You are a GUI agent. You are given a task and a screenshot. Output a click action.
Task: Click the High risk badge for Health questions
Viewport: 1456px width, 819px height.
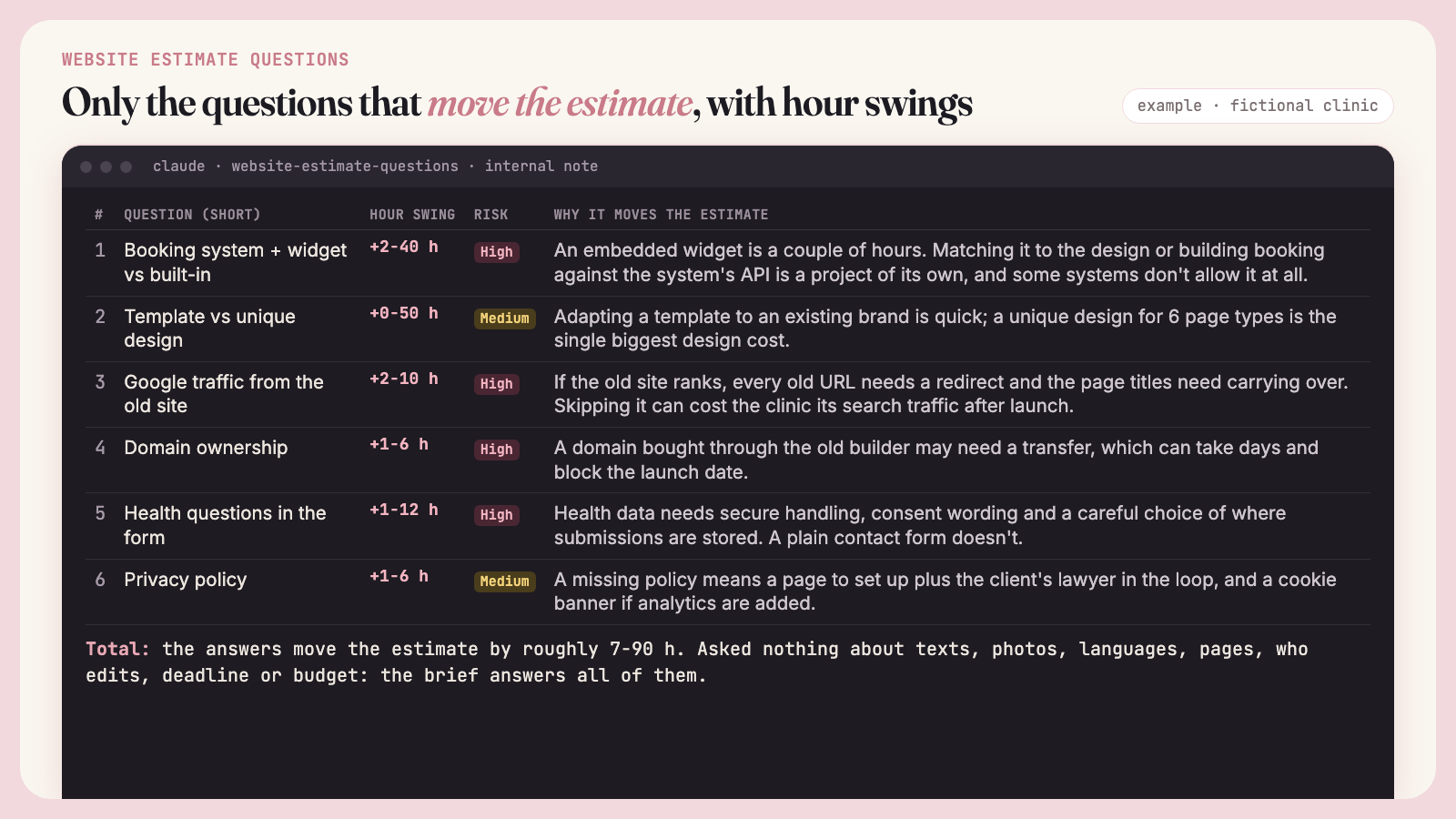(x=497, y=515)
